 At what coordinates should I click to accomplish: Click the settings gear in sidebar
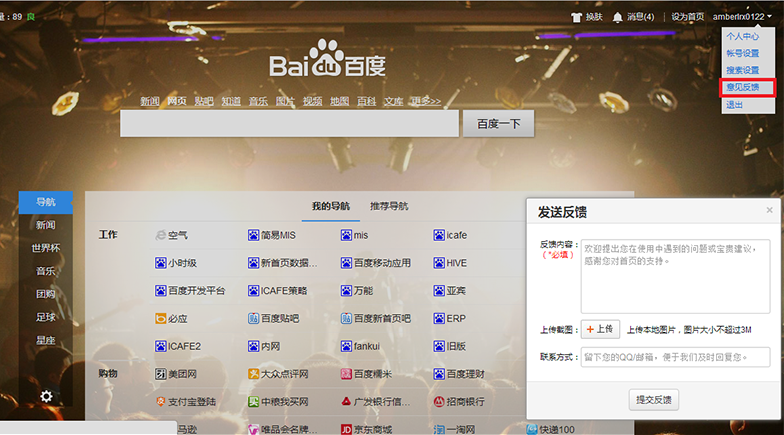(46, 396)
